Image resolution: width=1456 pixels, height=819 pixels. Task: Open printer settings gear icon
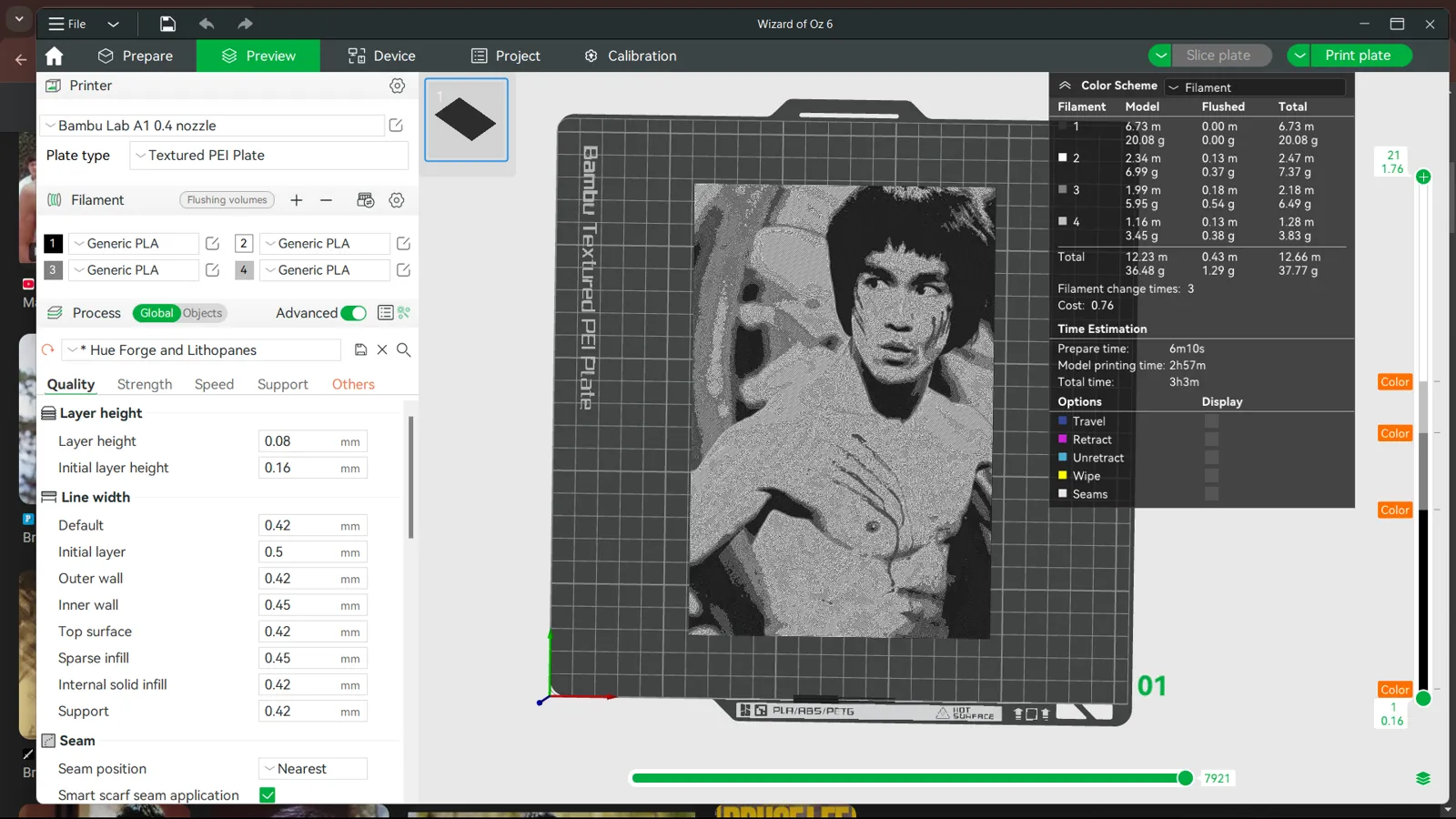coord(397,86)
